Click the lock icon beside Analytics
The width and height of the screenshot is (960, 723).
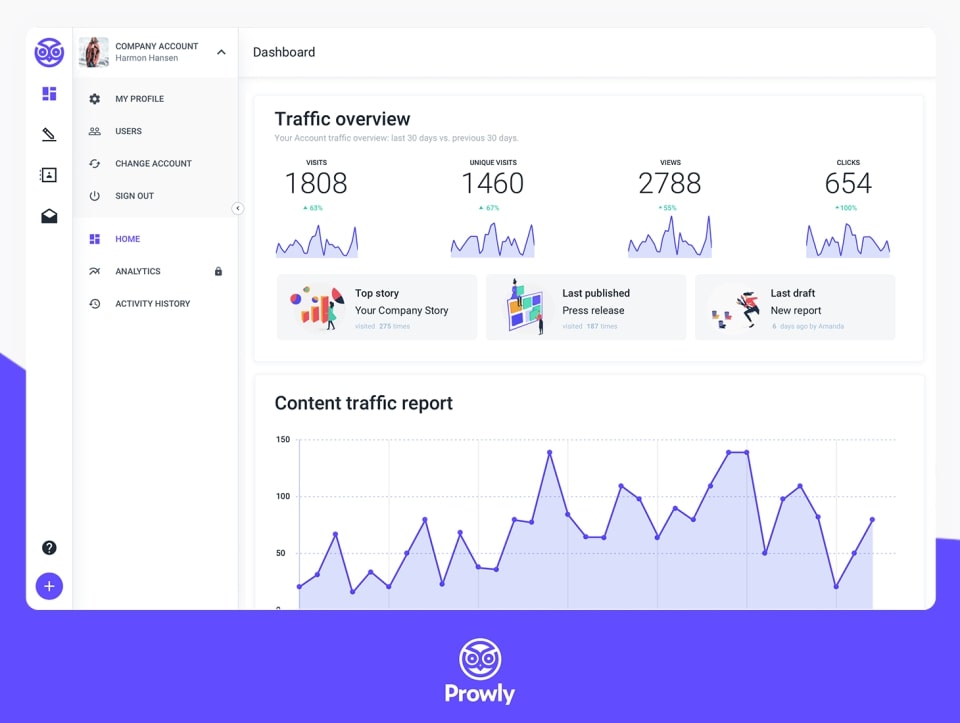[x=218, y=271]
